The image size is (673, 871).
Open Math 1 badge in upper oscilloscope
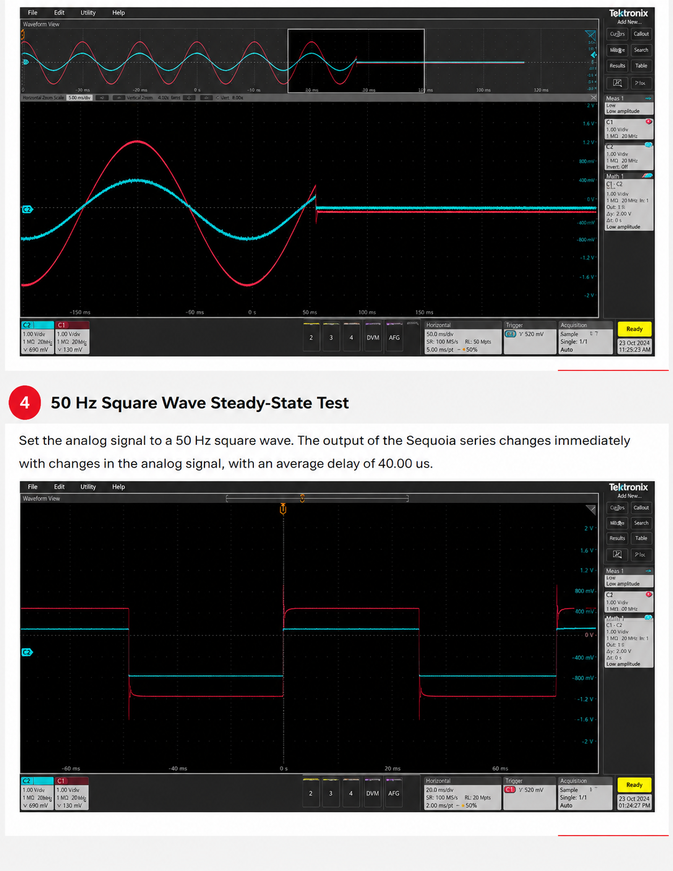(629, 202)
